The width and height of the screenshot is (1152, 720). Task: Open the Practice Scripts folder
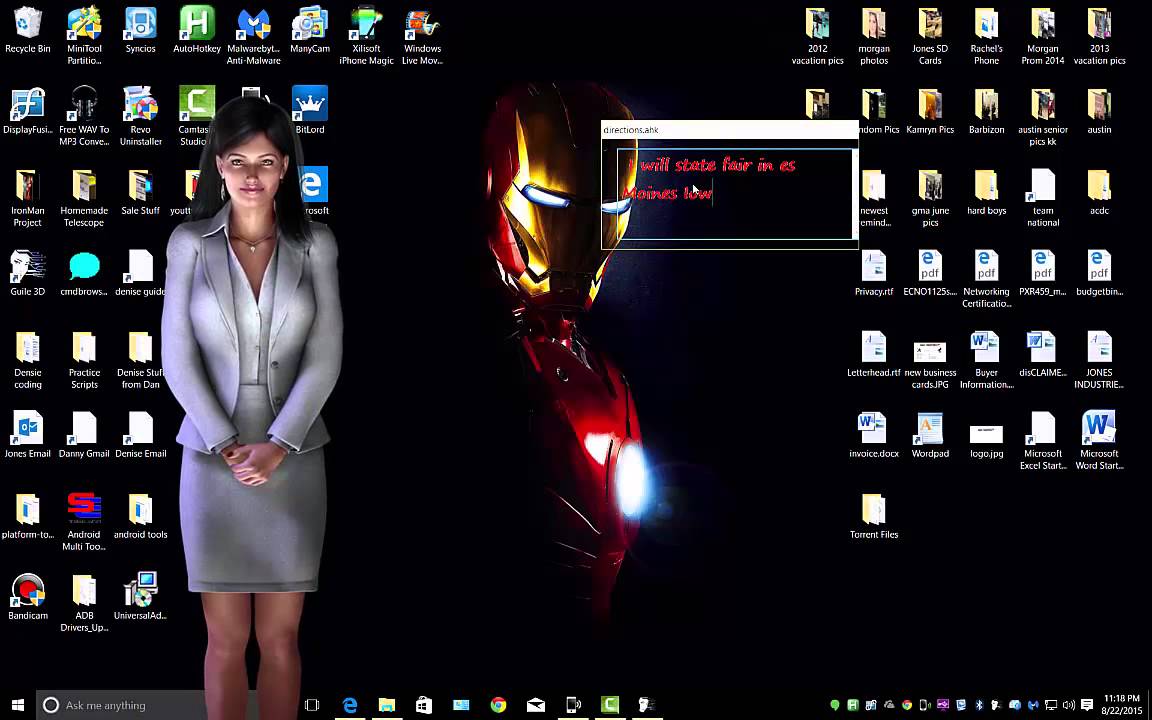tap(84, 359)
